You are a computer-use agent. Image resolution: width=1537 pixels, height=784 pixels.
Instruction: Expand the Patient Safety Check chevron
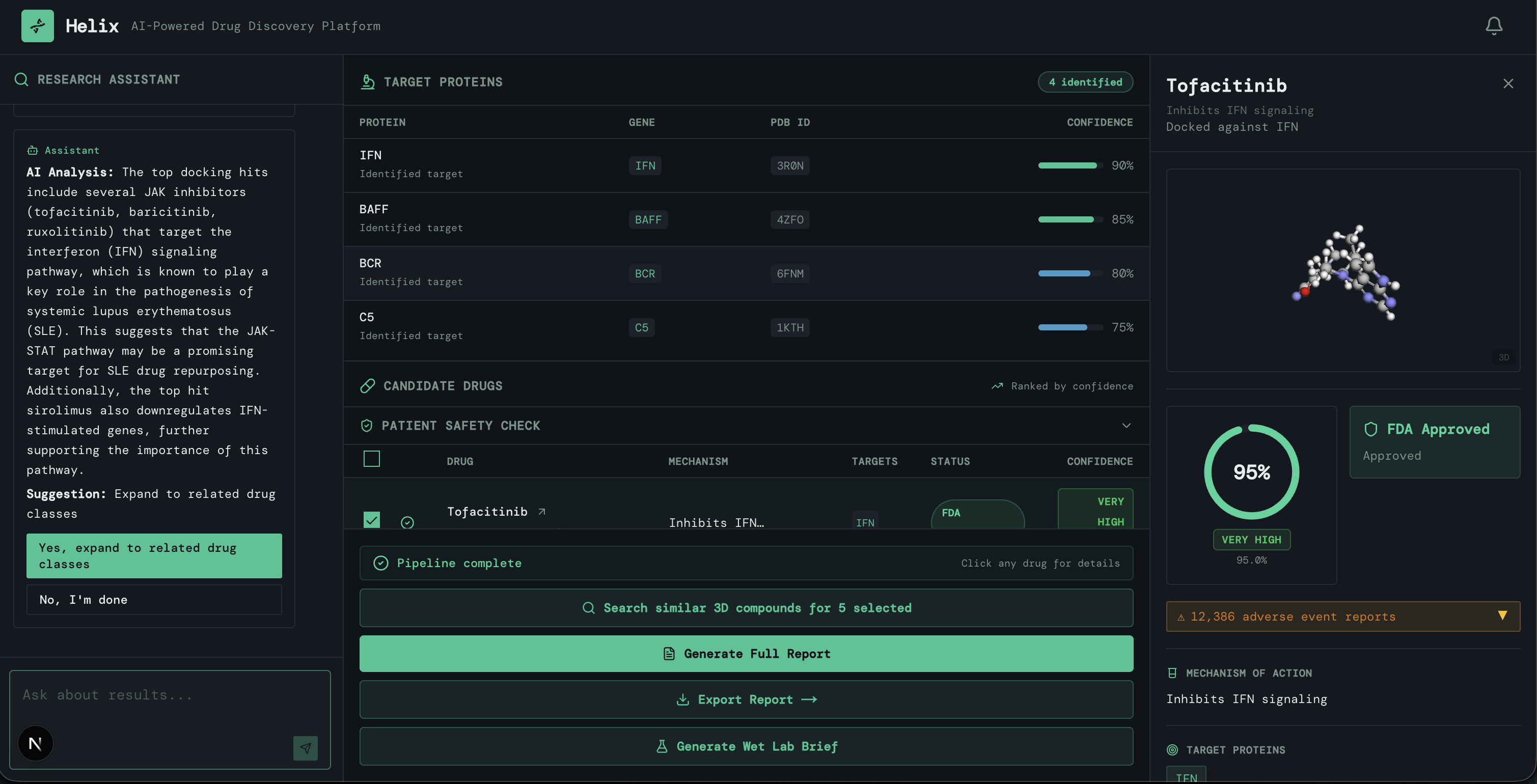[x=1126, y=426]
